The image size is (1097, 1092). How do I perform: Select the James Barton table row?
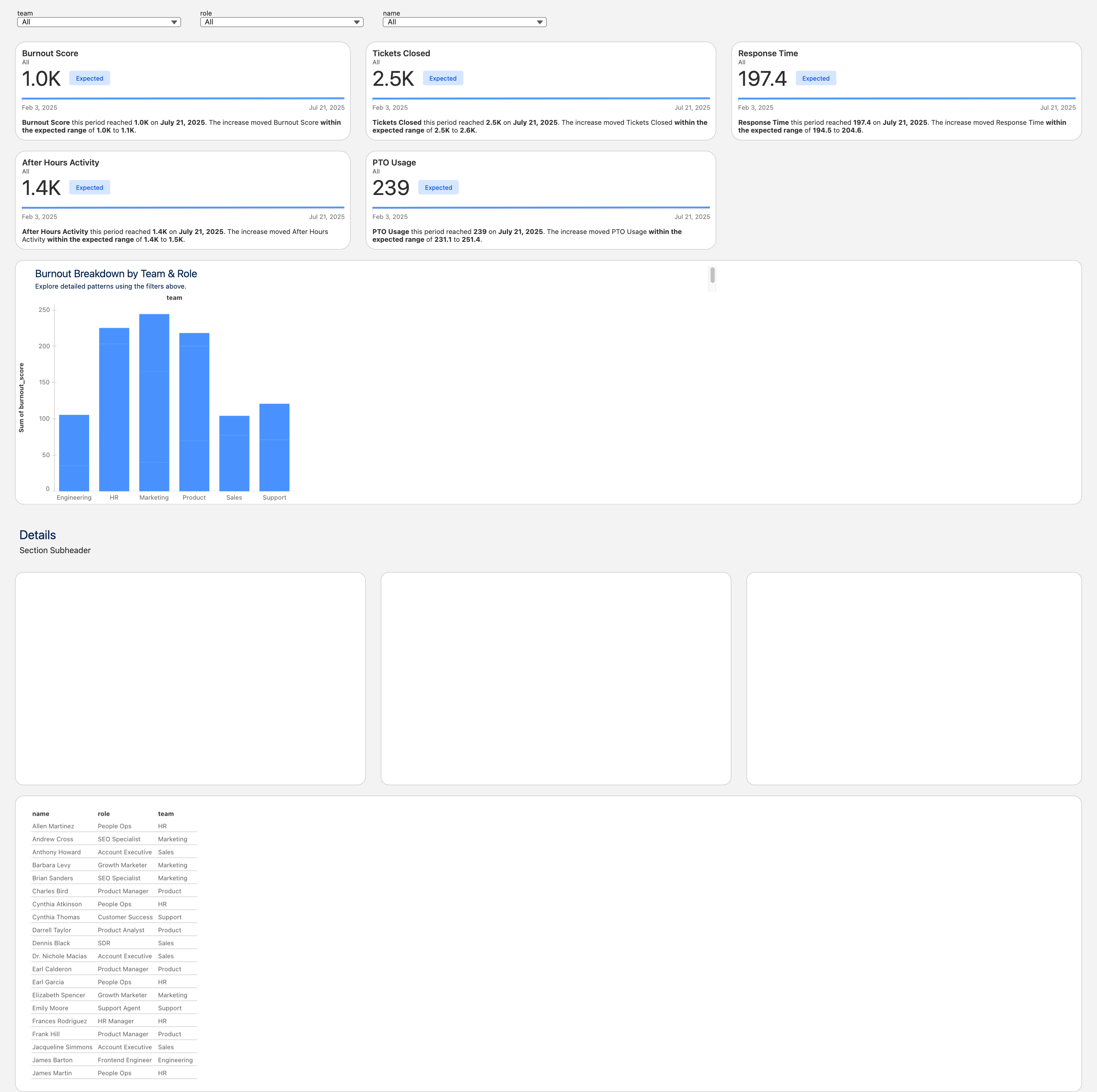click(52, 1059)
